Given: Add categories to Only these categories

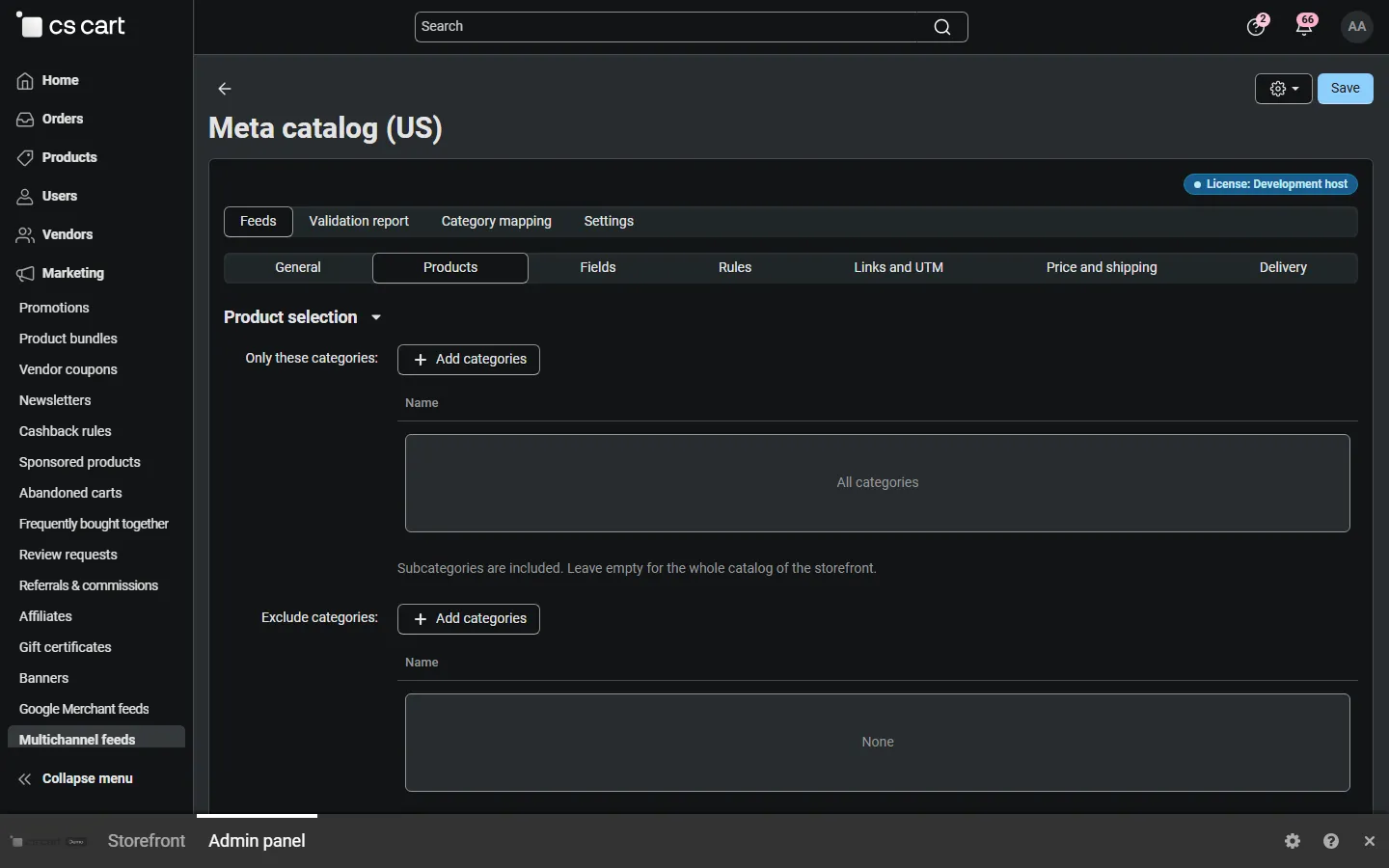Looking at the screenshot, I should (x=469, y=360).
